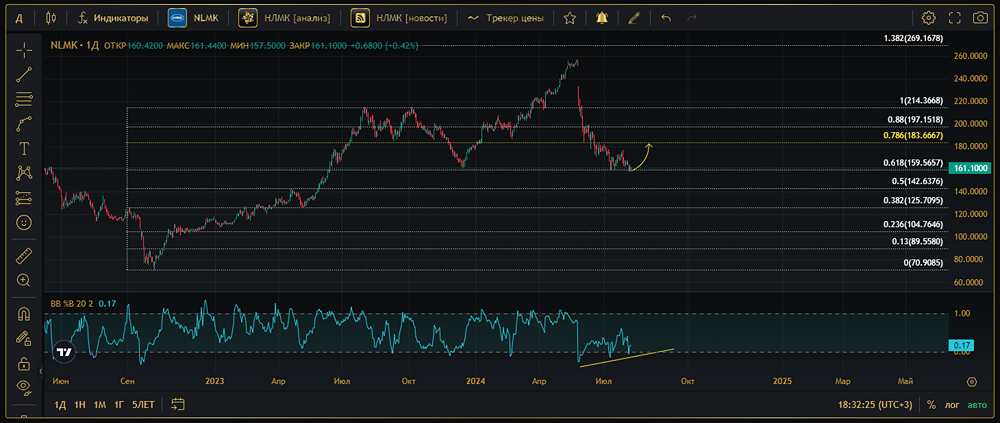Viewport: 1000px width, 423px height.
Task: Toggle percent scale mode
Action: [931, 404]
